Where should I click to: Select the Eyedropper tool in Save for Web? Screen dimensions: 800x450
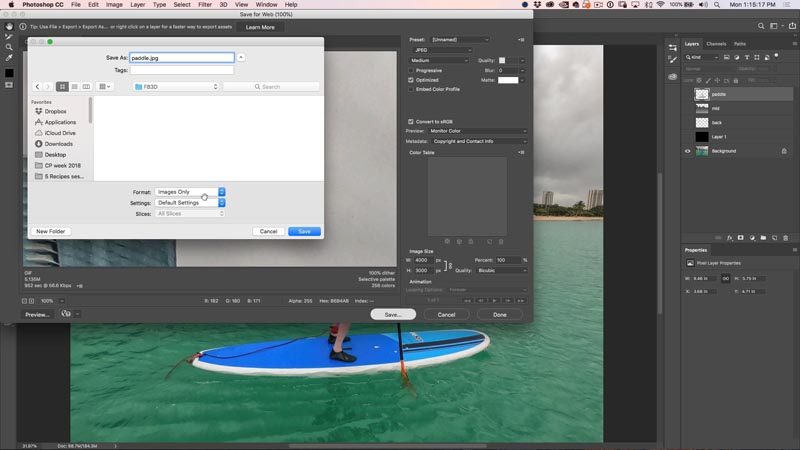[x=9, y=58]
